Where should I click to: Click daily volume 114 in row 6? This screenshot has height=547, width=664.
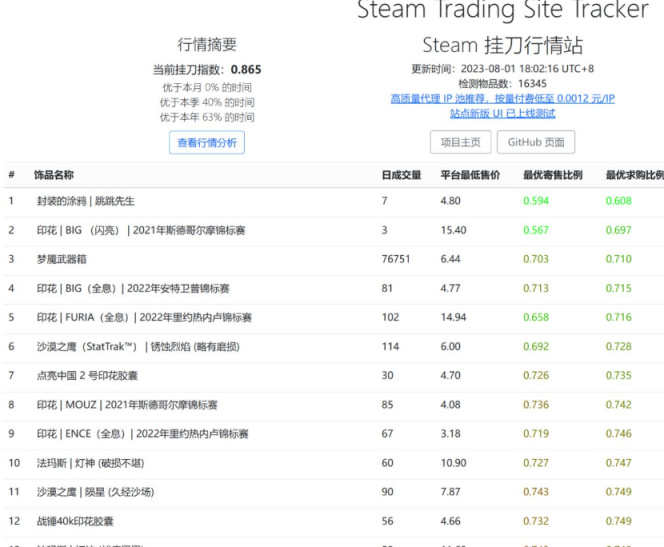click(390, 347)
